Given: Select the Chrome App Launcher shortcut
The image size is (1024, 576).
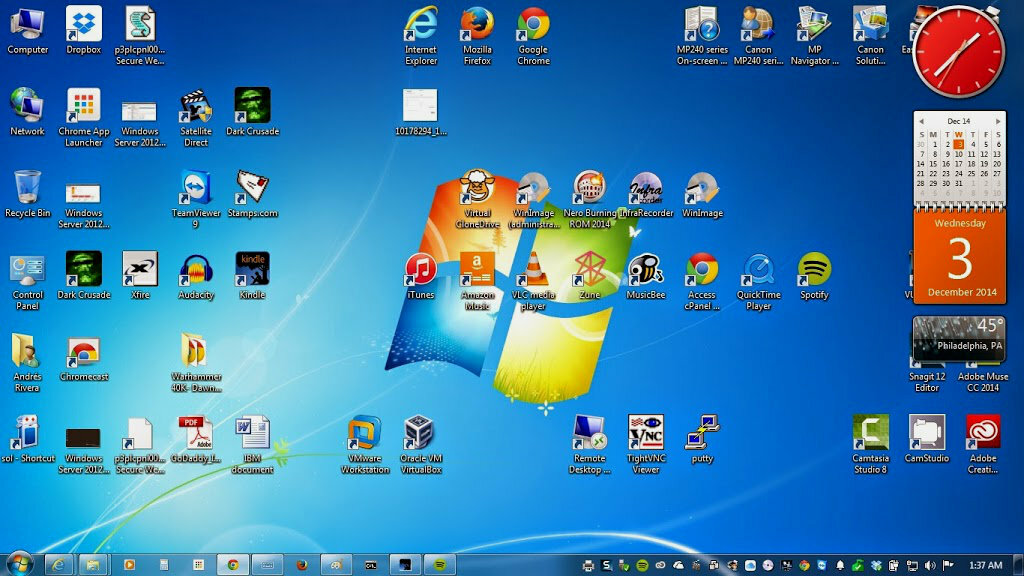Looking at the screenshot, I should pos(84,118).
